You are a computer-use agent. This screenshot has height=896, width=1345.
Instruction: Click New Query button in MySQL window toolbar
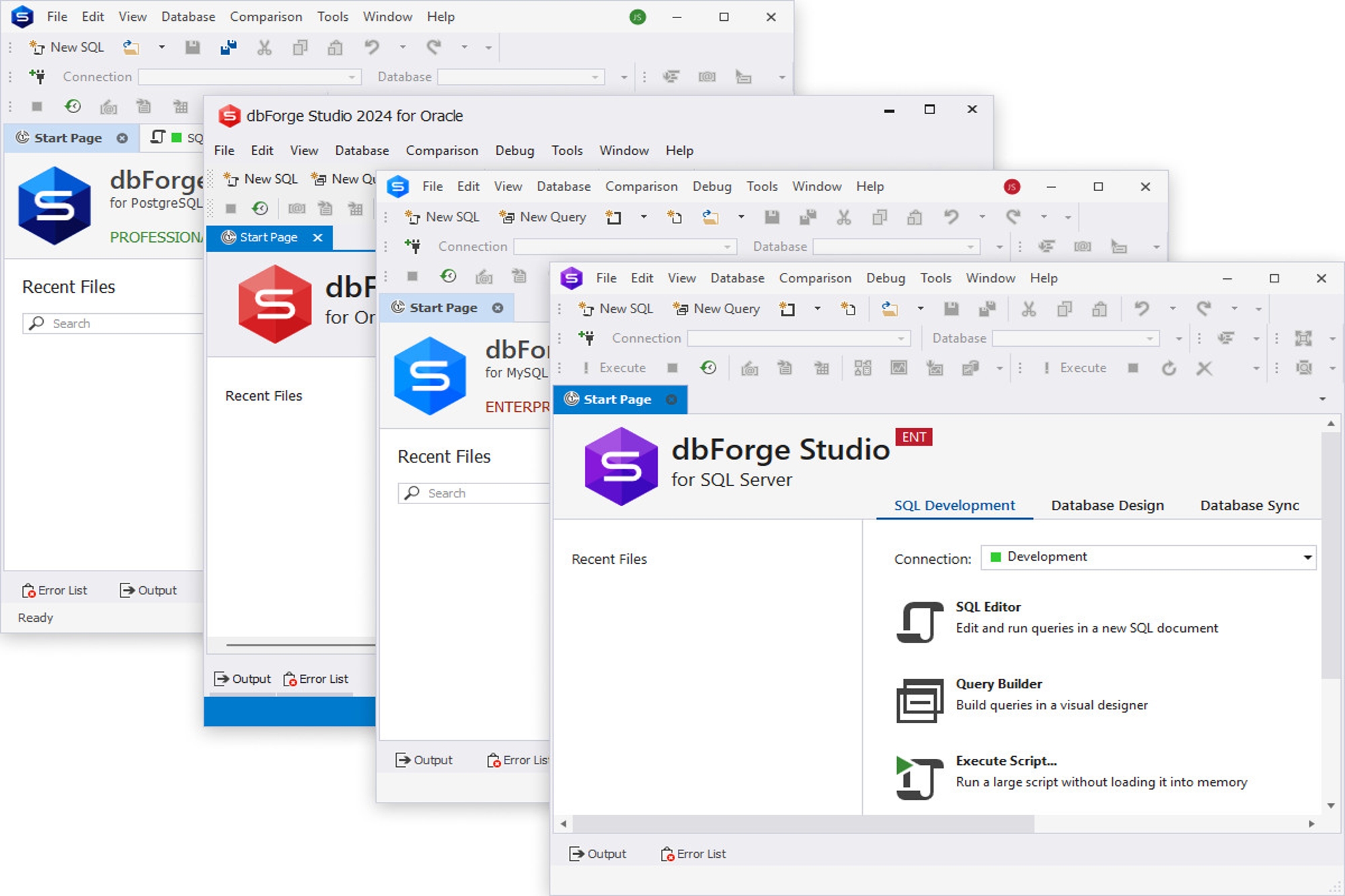pos(543,217)
